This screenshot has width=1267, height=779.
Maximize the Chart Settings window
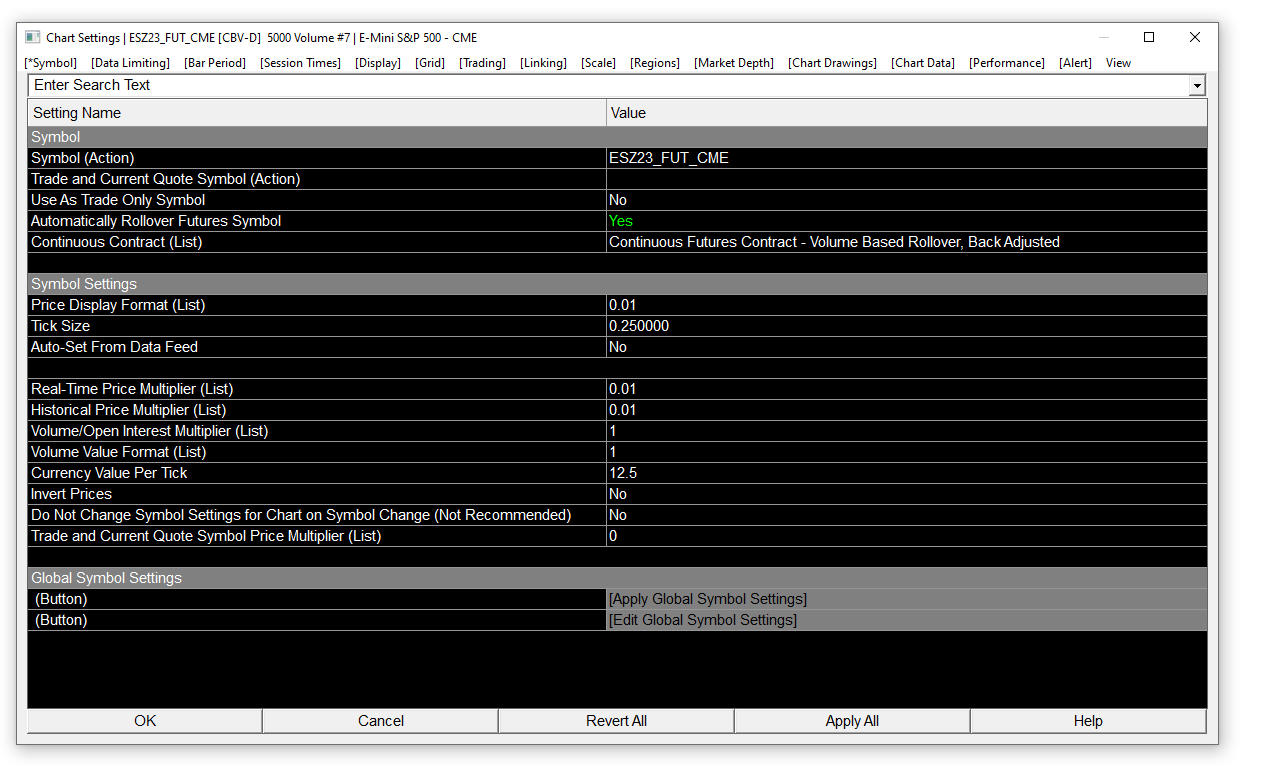(1149, 37)
